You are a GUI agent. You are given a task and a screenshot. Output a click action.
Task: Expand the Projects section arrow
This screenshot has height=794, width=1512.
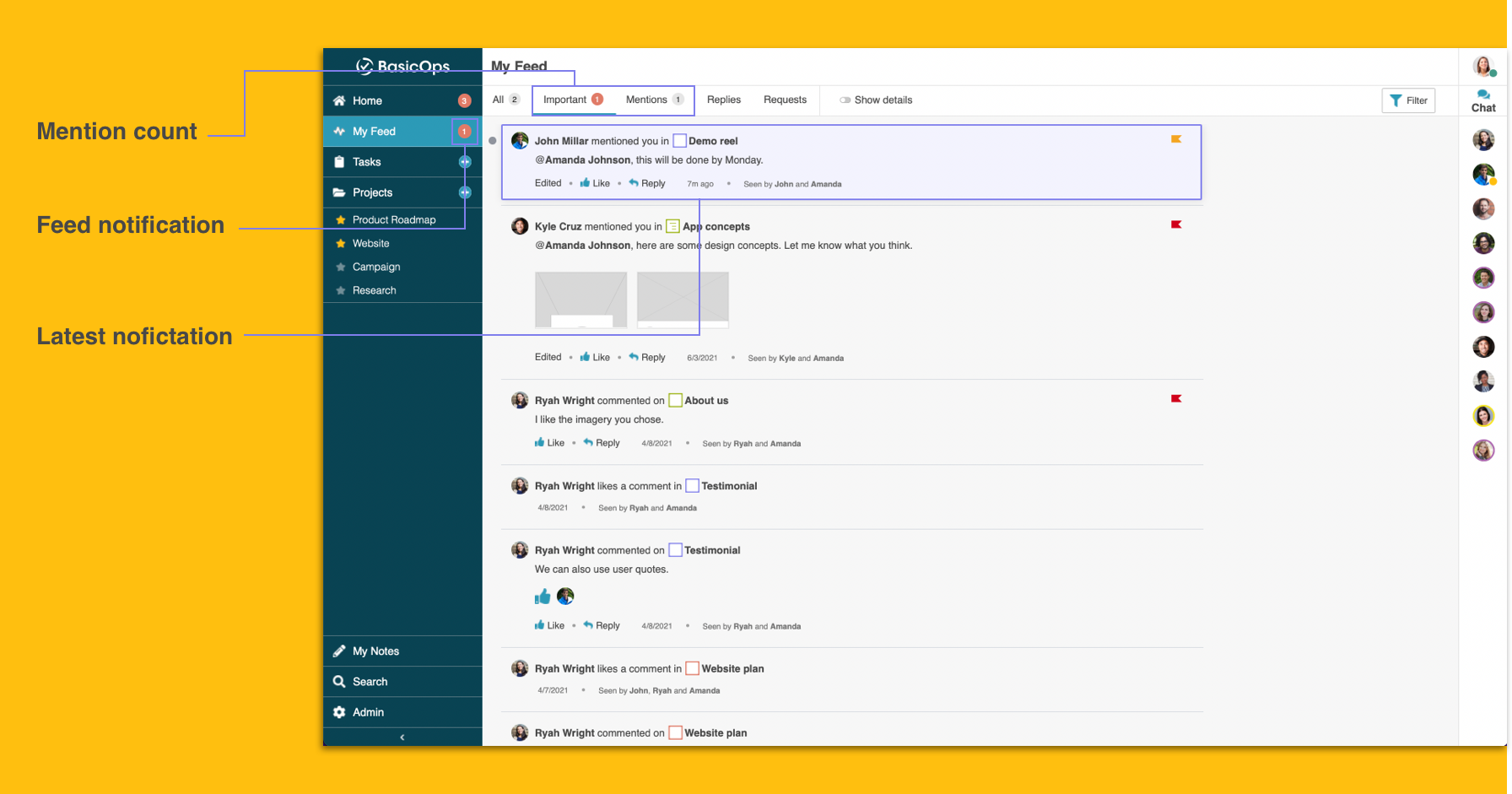click(465, 192)
